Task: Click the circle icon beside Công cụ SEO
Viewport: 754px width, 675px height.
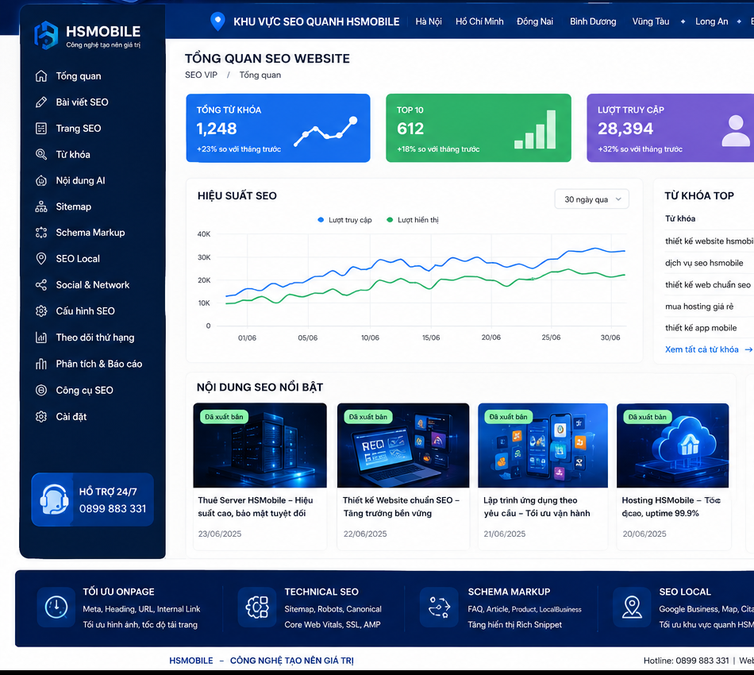Action: [41, 390]
